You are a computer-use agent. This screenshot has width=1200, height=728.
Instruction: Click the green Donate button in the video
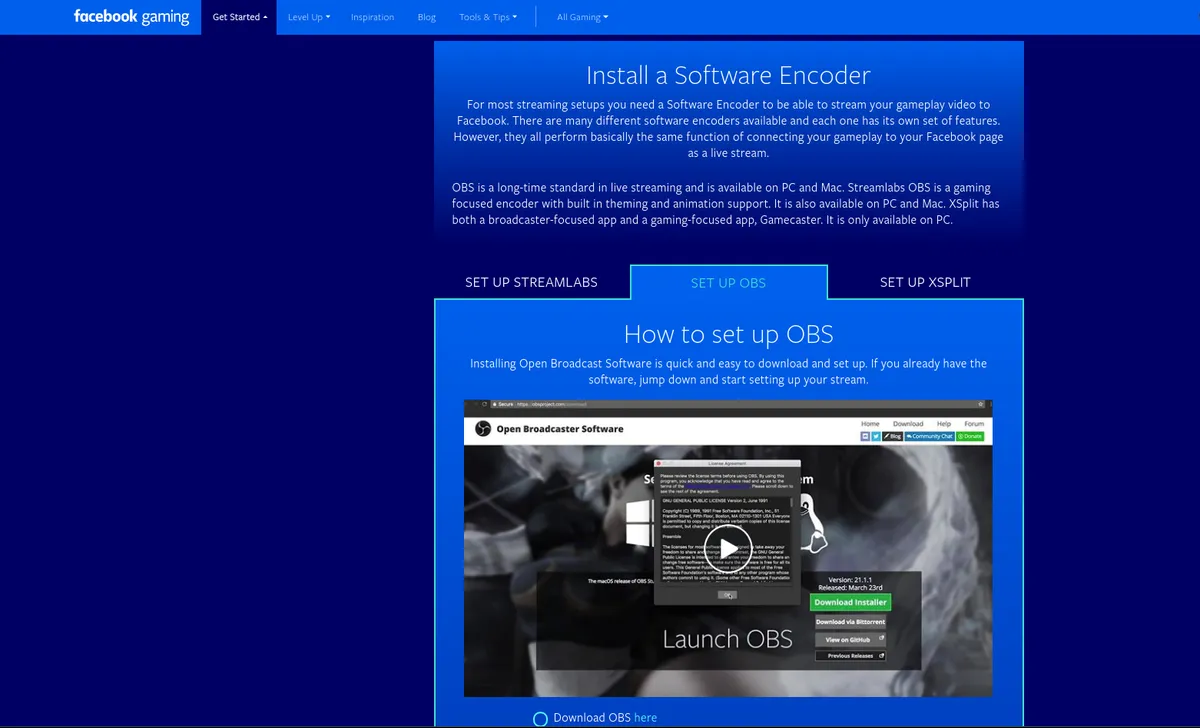tap(970, 436)
